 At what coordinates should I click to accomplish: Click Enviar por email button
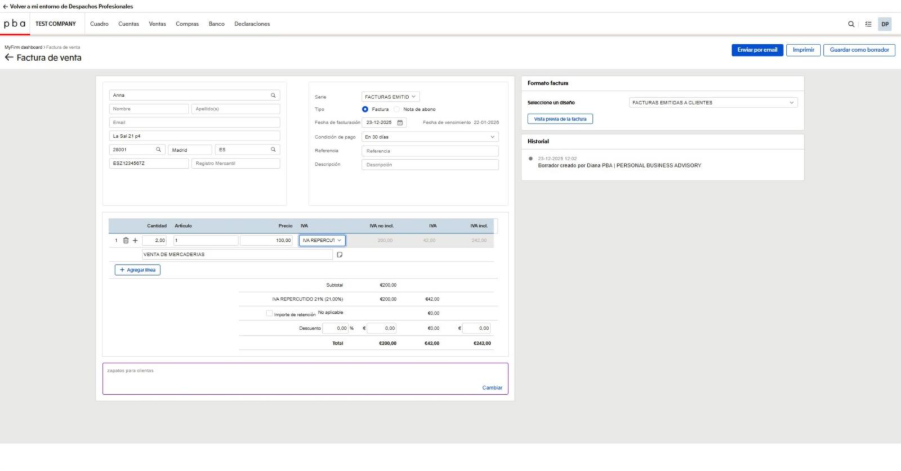[x=756, y=49]
